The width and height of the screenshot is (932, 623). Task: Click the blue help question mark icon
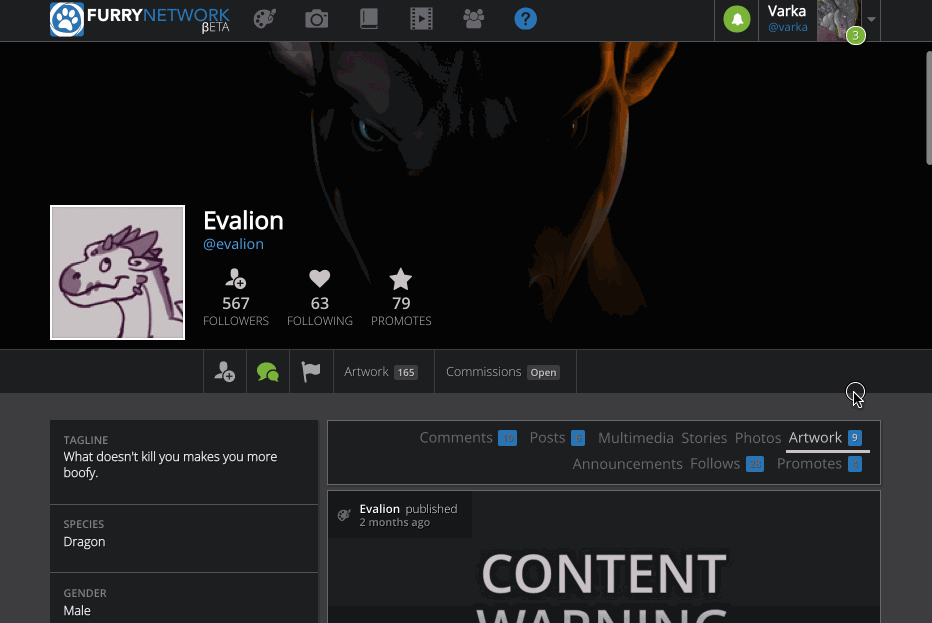pos(525,19)
